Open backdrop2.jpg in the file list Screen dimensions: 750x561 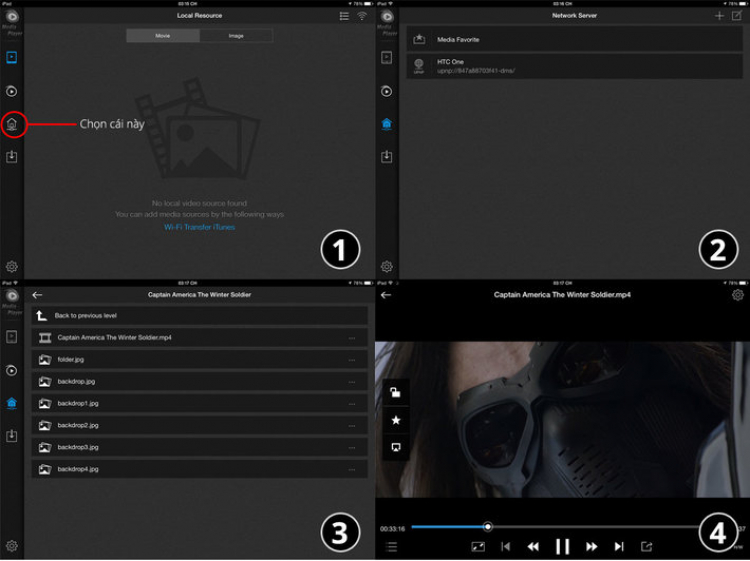[x=199, y=426]
